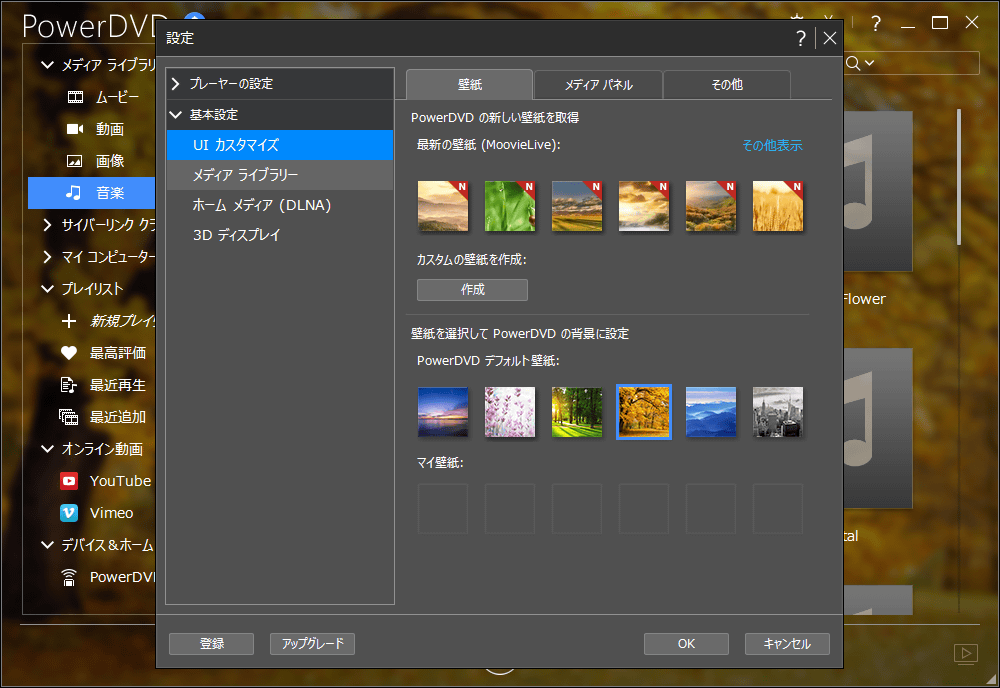The height and width of the screenshot is (688, 1000).
Task: Click the Flower album label behind the dialog
Action: [x=864, y=299]
